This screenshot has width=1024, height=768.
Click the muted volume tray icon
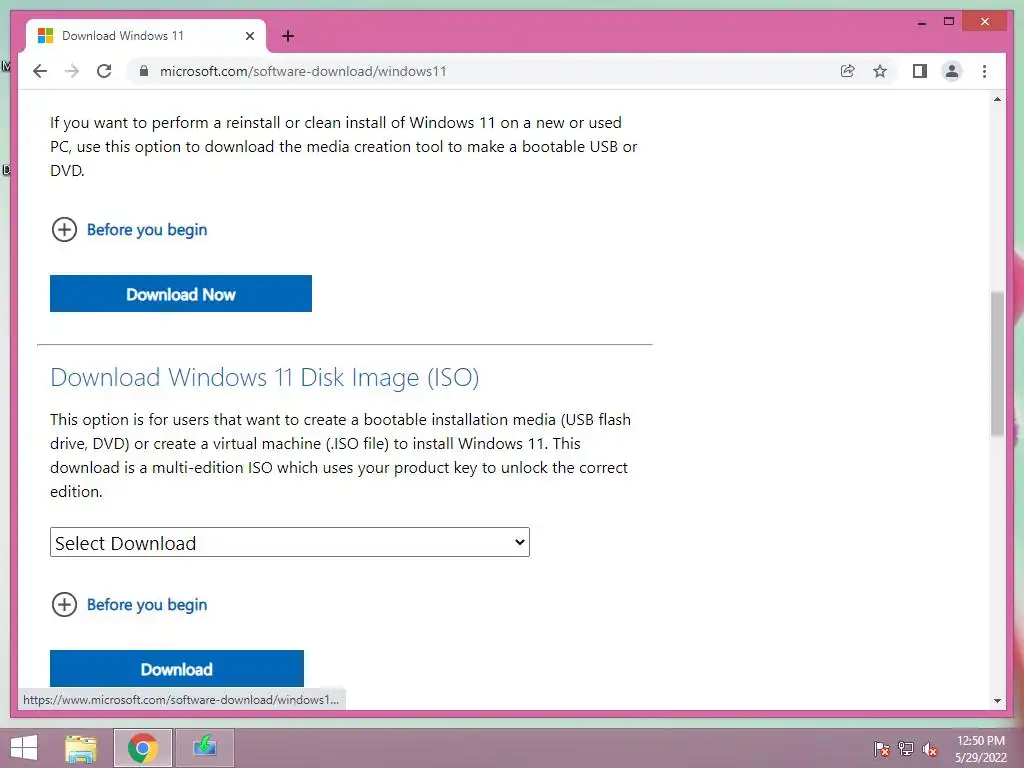[930, 749]
